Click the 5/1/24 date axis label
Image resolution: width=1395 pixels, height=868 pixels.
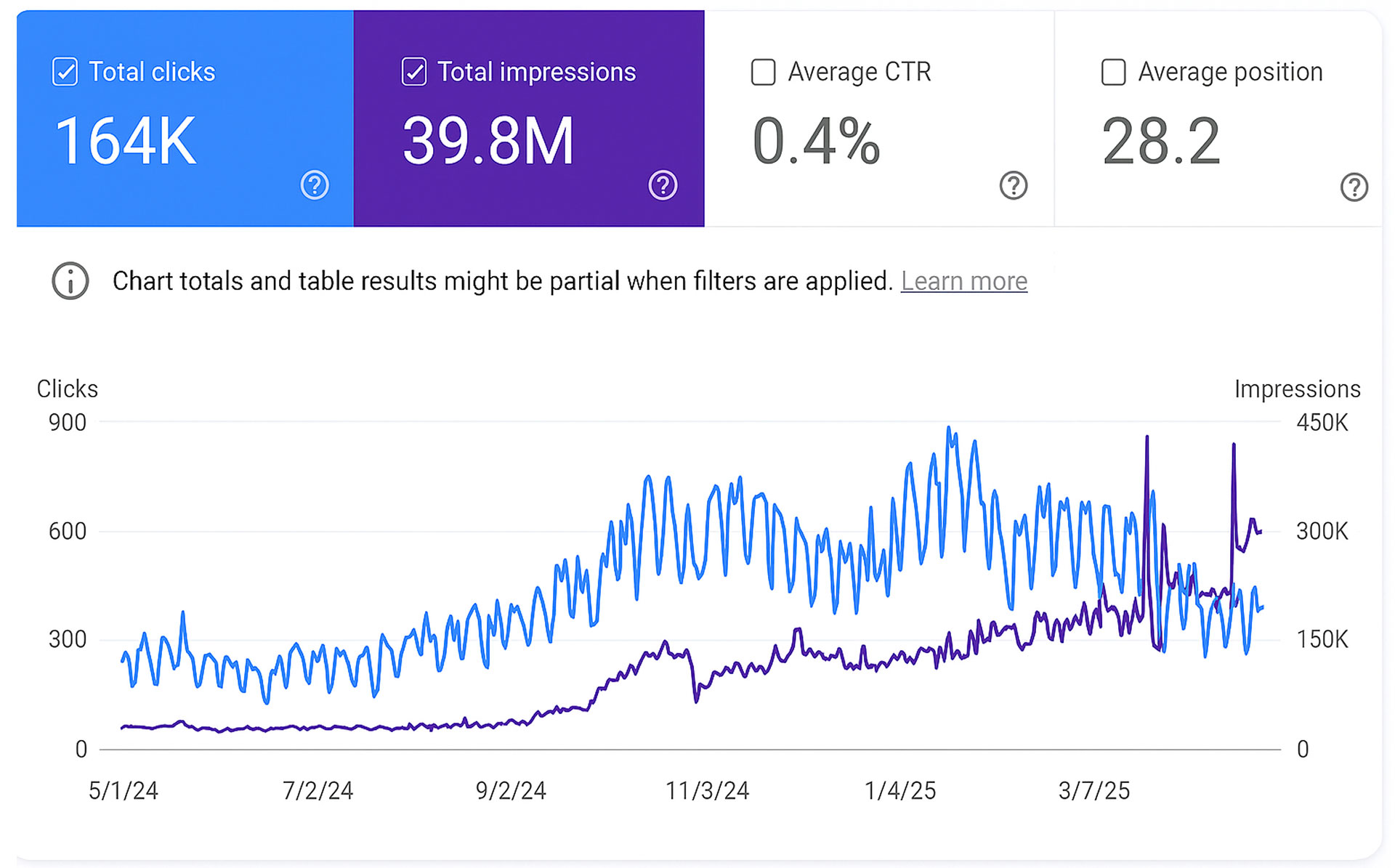tap(124, 790)
